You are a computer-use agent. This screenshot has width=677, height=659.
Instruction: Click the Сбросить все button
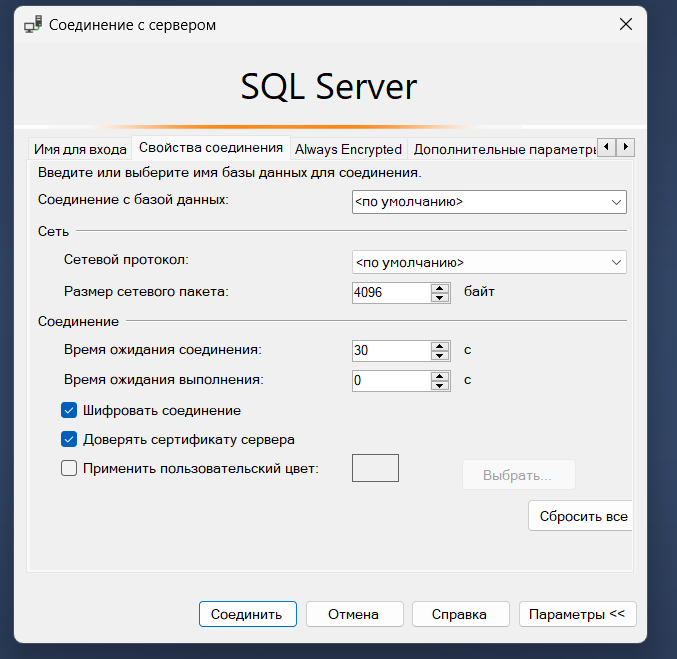point(581,516)
